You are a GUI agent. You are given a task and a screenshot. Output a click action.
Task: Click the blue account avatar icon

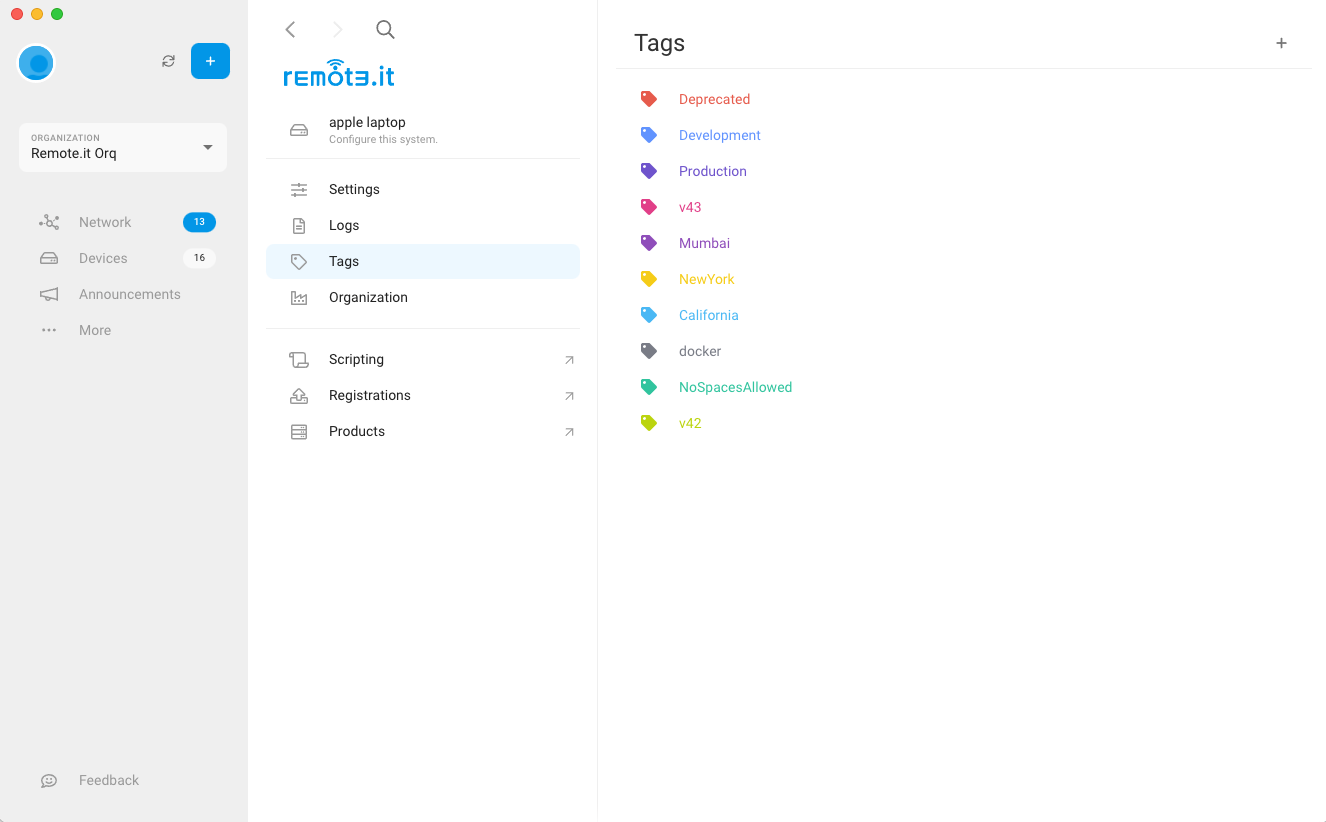click(36, 63)
